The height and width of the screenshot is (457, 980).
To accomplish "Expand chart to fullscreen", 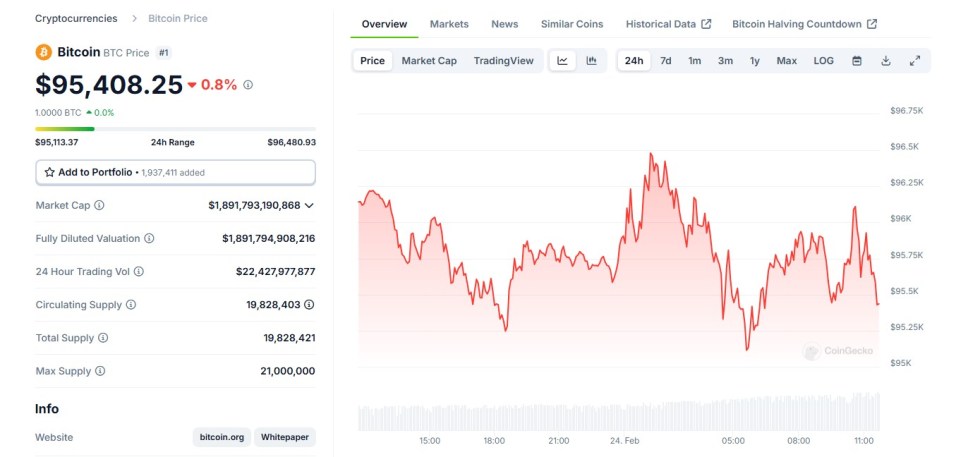I will pyautogui.click(x=915, y=61).
